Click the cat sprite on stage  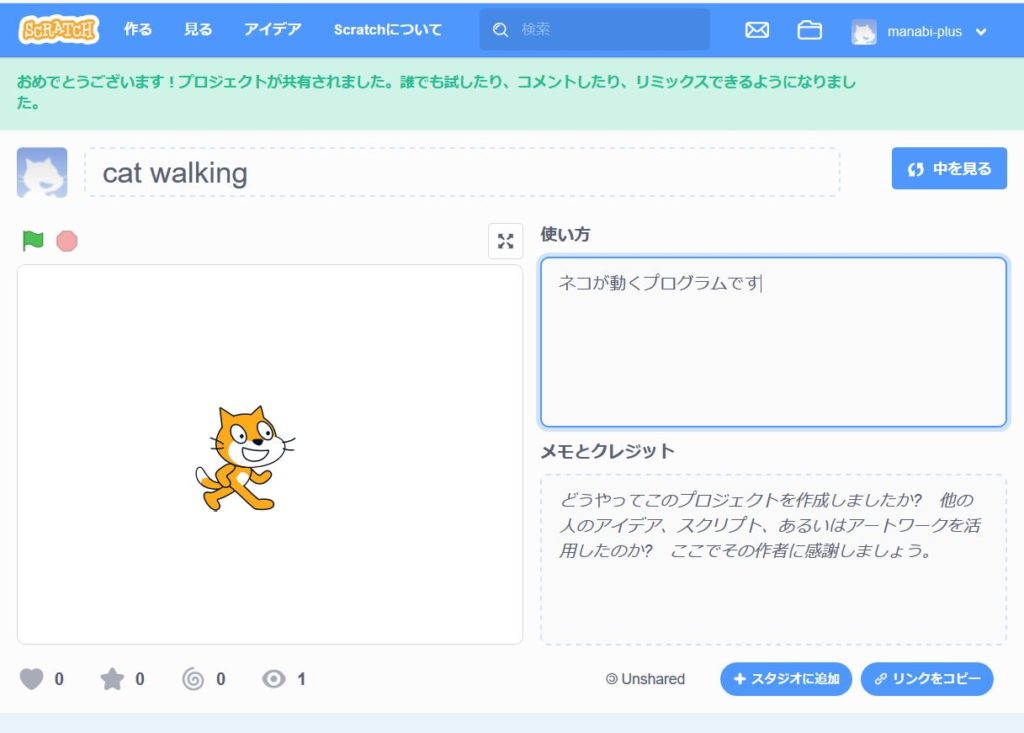pyautogui.click(x=244, y=458)
